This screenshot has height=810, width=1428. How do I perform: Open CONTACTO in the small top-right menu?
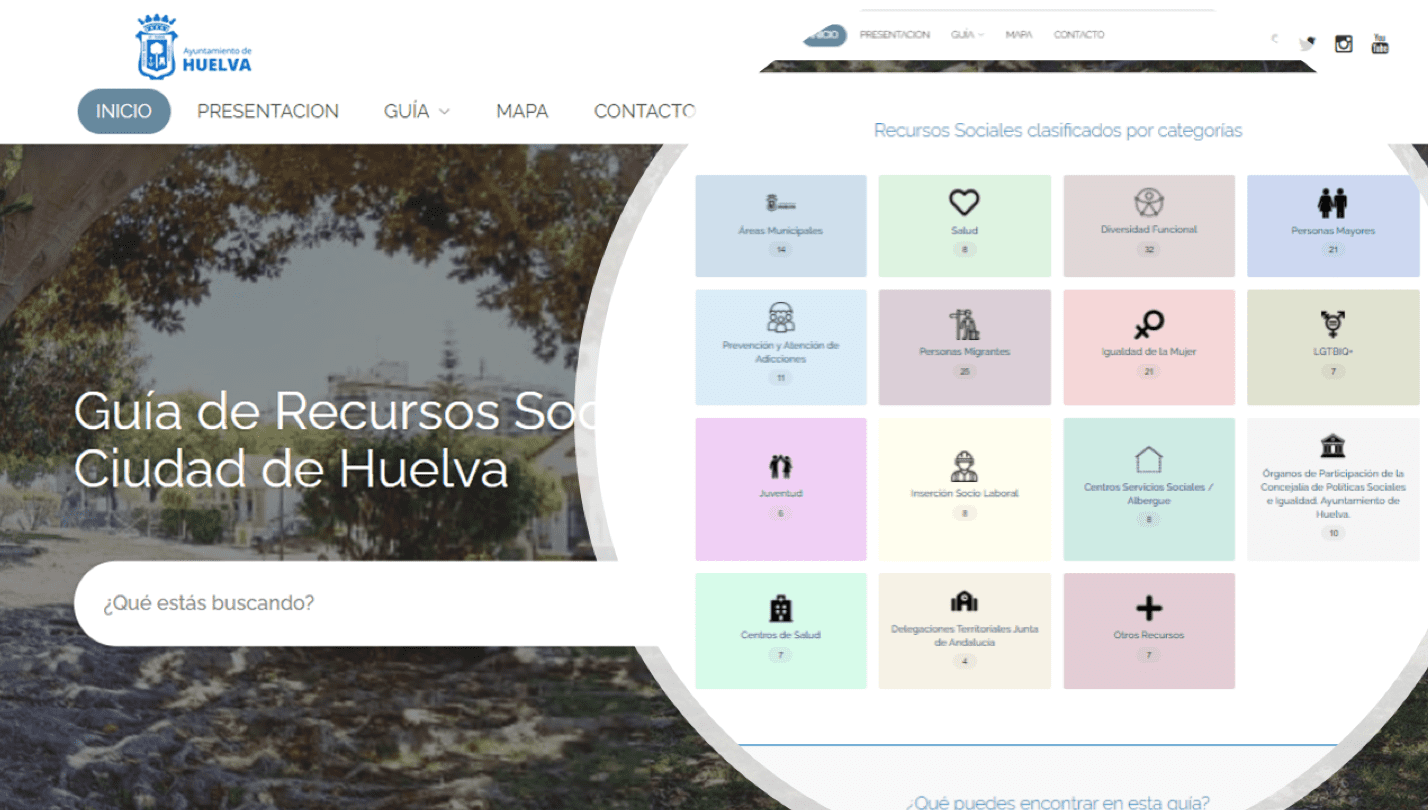[1079, 35]
